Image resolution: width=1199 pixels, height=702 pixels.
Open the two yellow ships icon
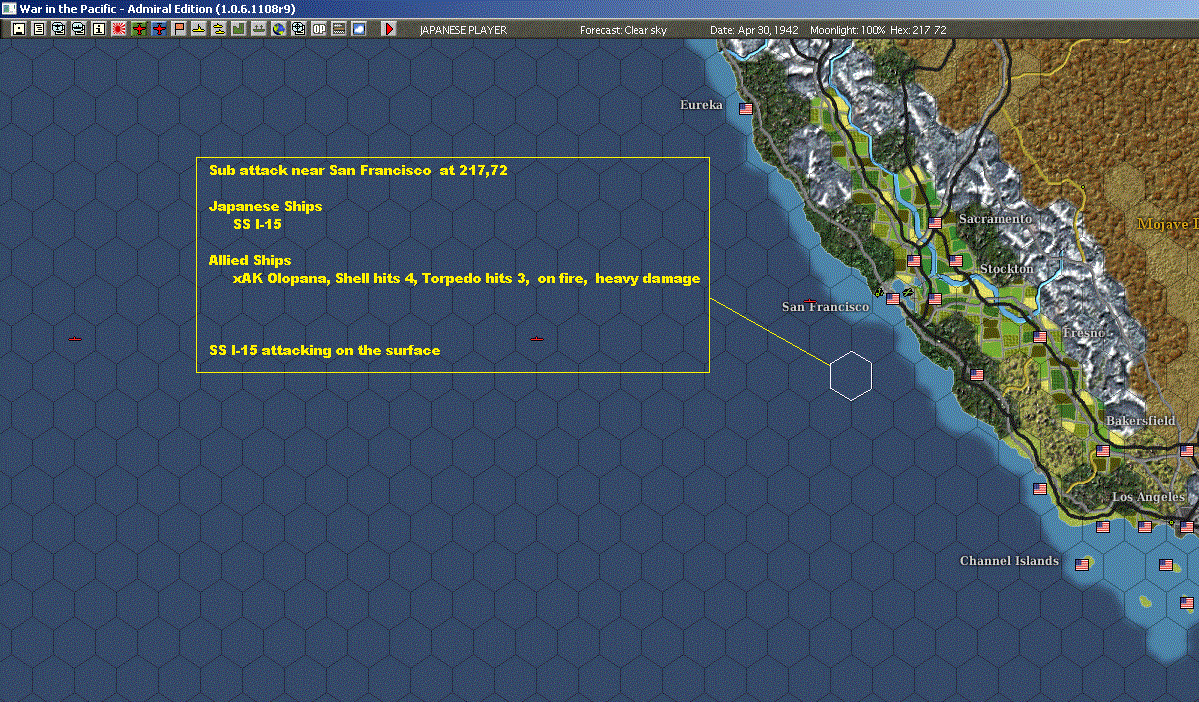[218, 29]
